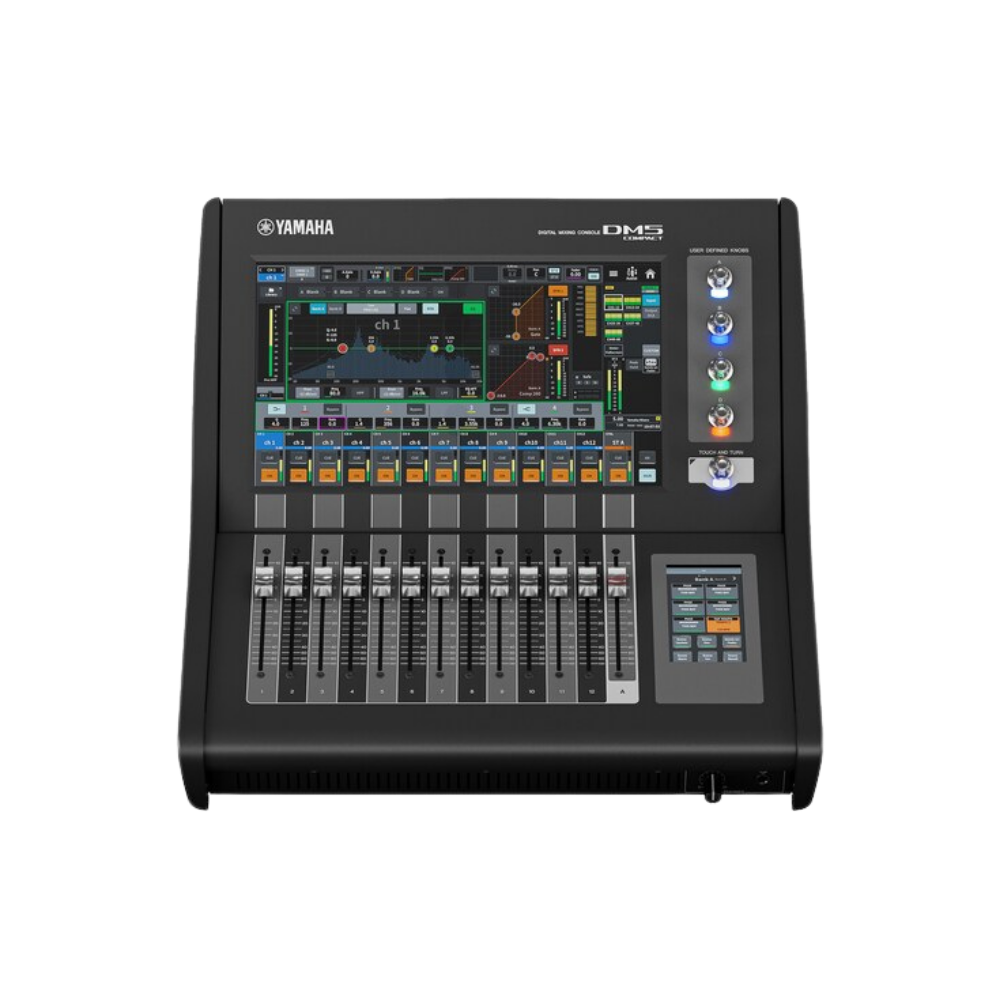Toggle the ch 1 ON button
The width and height of the screenshot is (1000, 1000).
270,475
